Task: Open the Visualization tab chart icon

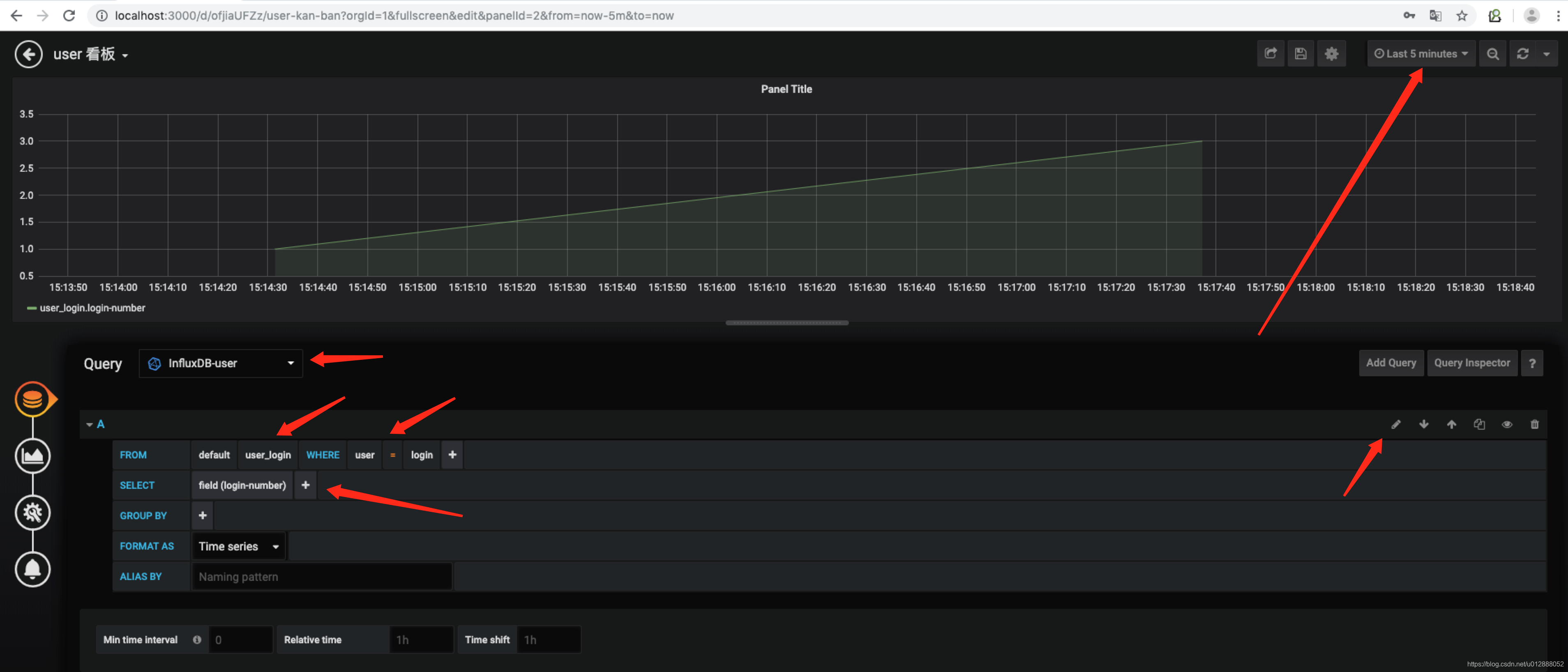Action: [x=32, y=455]
